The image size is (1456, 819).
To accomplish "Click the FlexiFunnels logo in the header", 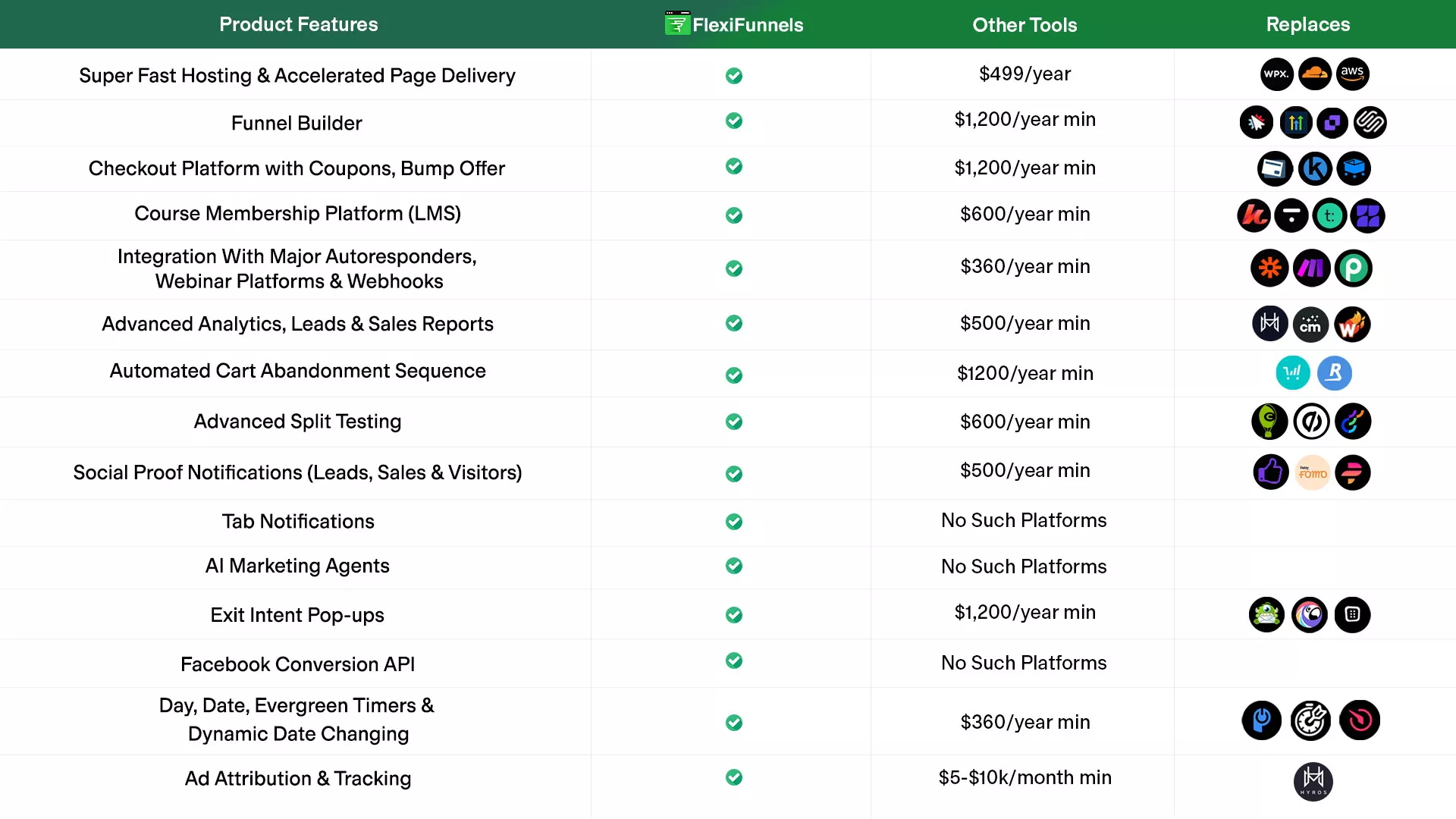I will (x=733, y=24).
